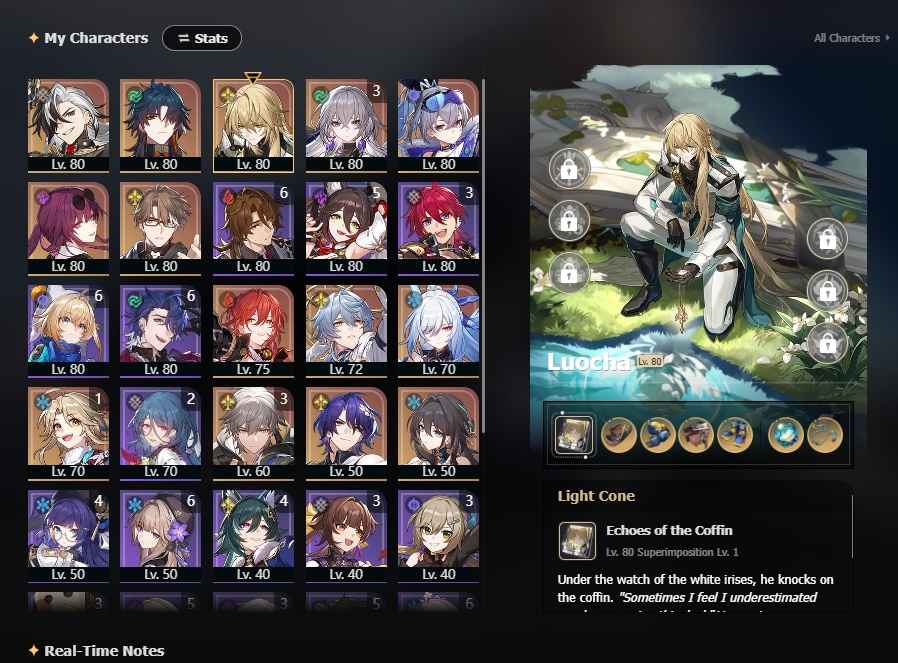Viewport: 898px width, 663px height.
Task: Click the Light Cone description scrollbar
Action: [852, 527]
